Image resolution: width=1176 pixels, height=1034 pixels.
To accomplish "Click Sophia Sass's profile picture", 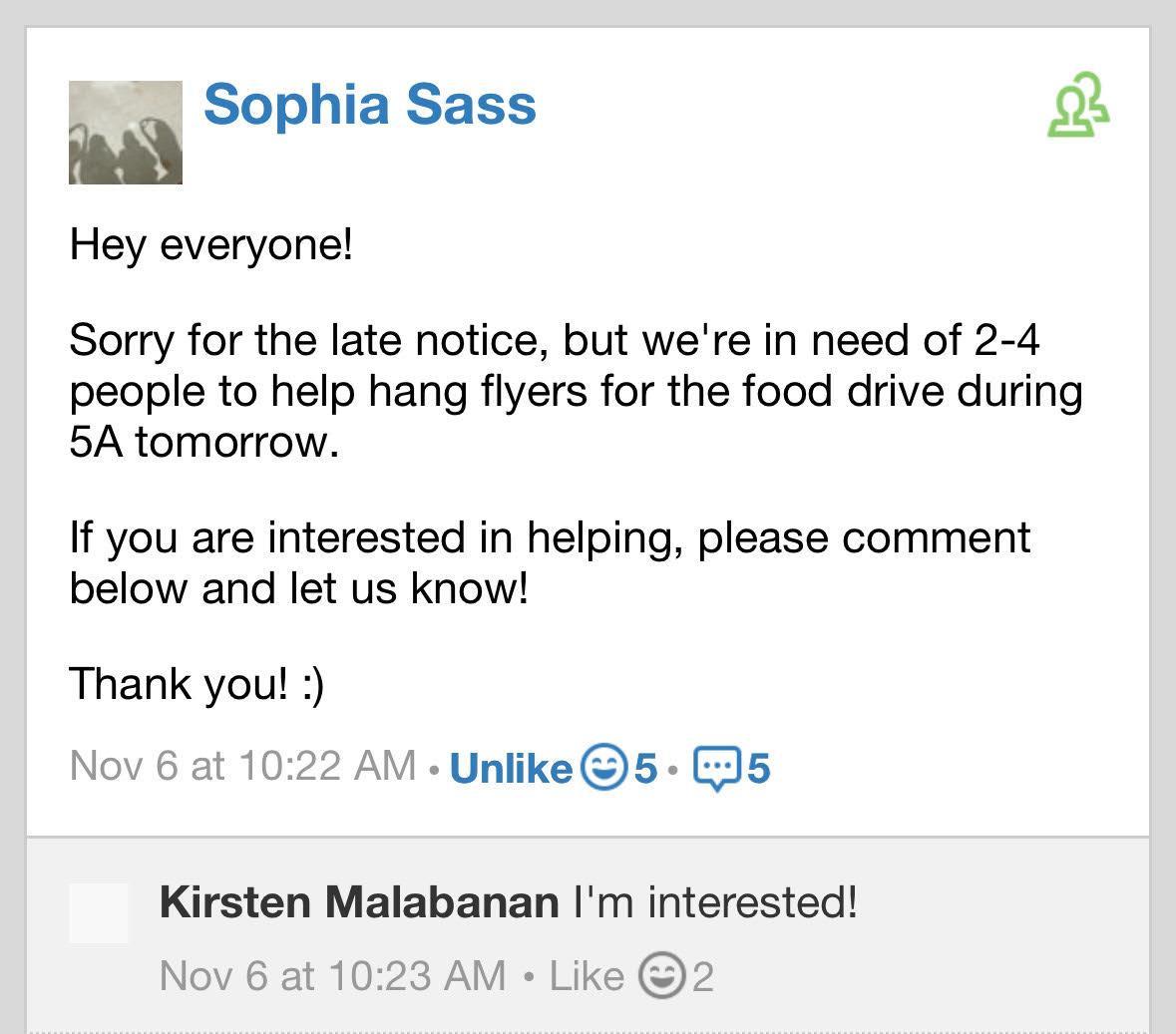I will [x=126, y=133].
